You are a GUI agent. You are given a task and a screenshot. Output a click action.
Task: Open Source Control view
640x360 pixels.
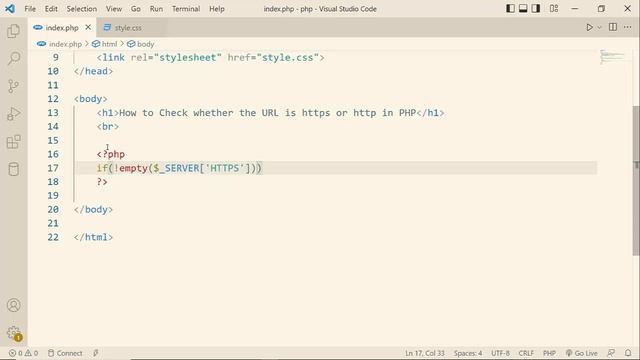13,86
